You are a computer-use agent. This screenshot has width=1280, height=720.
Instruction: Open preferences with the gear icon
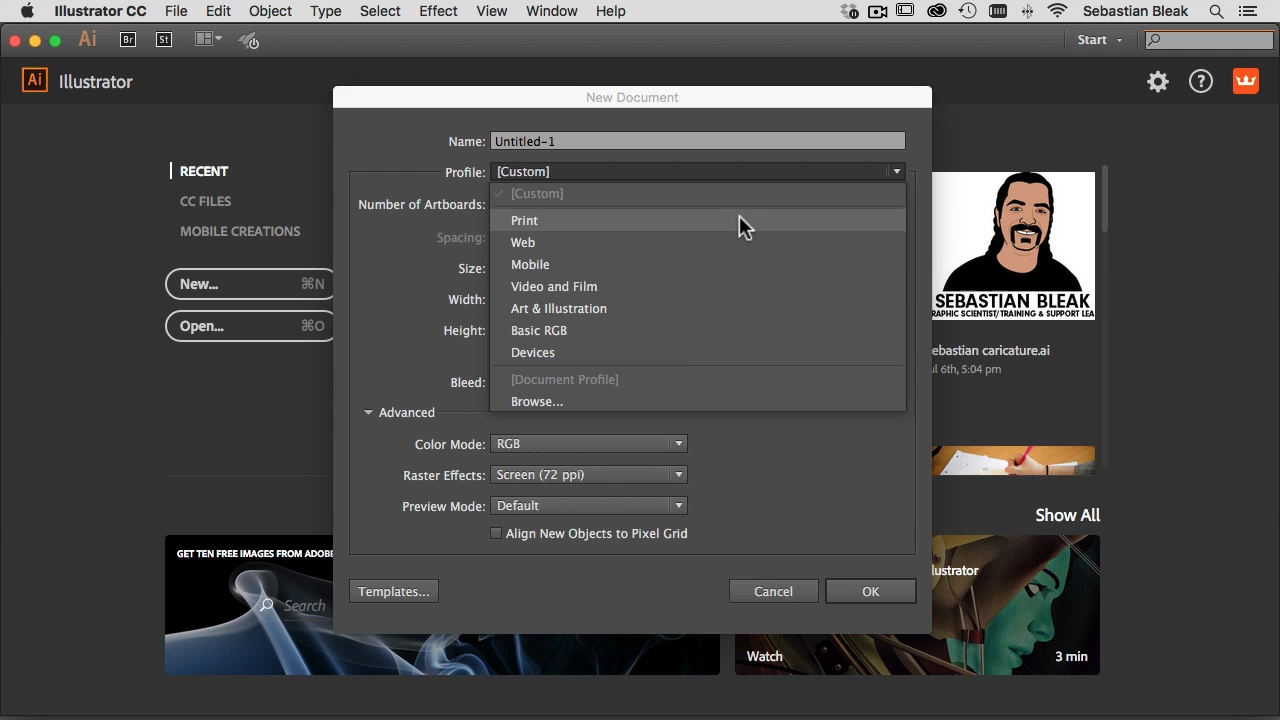point(1158,82)
